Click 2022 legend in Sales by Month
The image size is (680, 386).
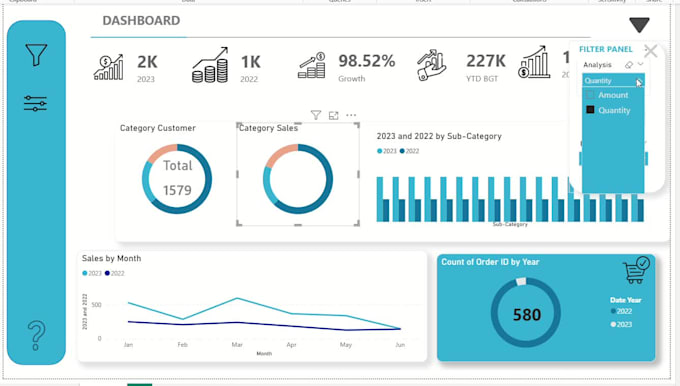point(114,273)
